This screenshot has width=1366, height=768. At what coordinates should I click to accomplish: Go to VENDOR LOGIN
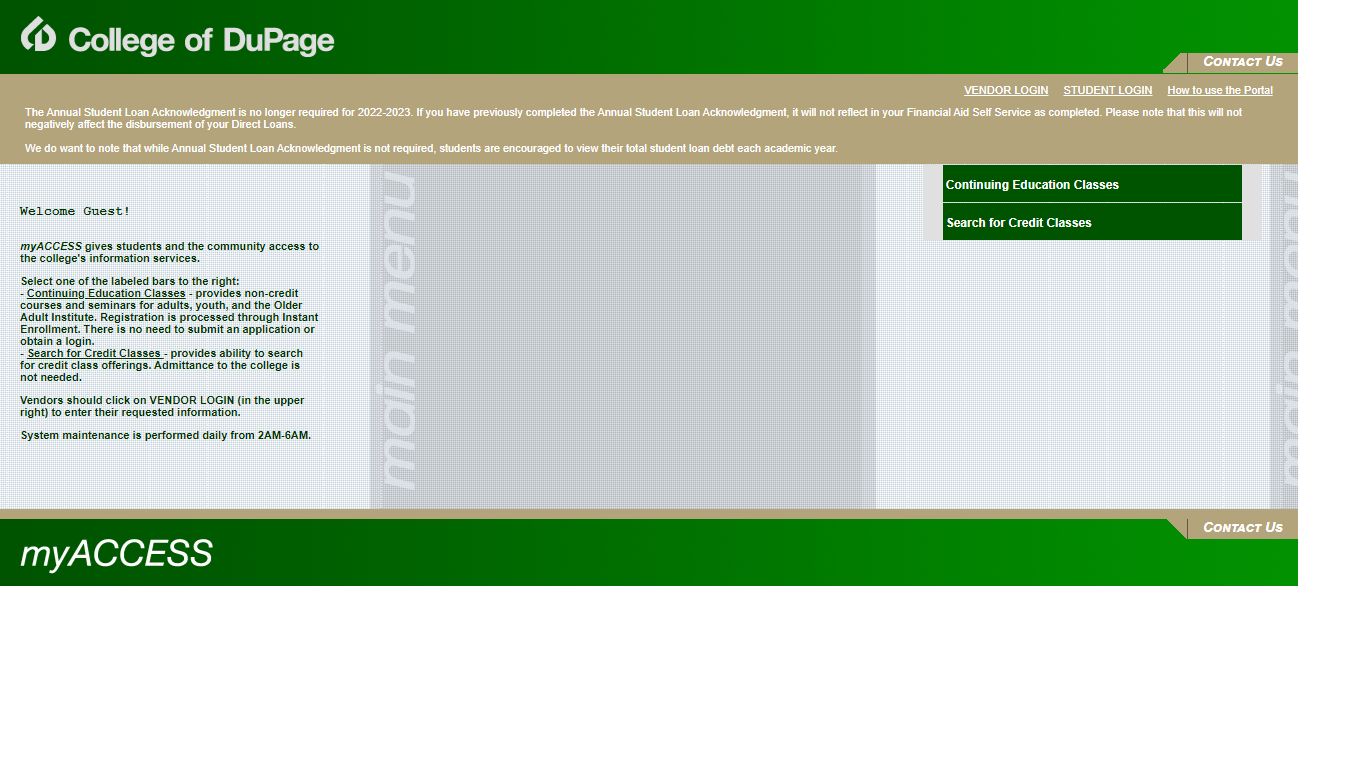click(1006, 90)
